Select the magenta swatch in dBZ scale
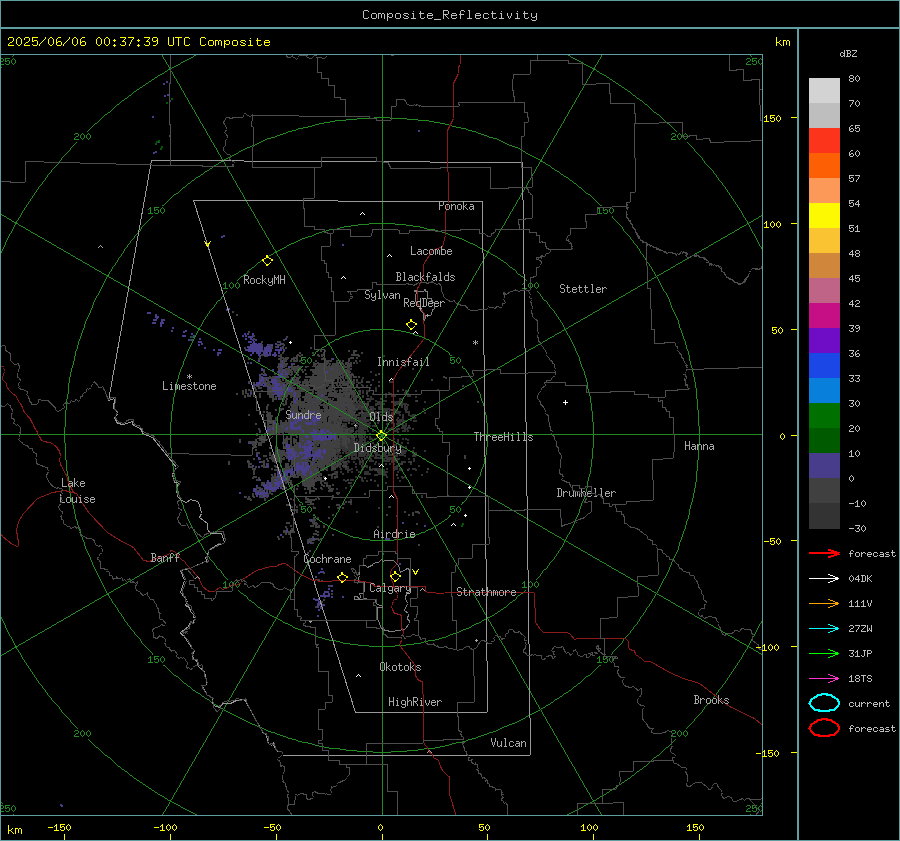Viewport: 900px width, 841px height. (824, 316)
